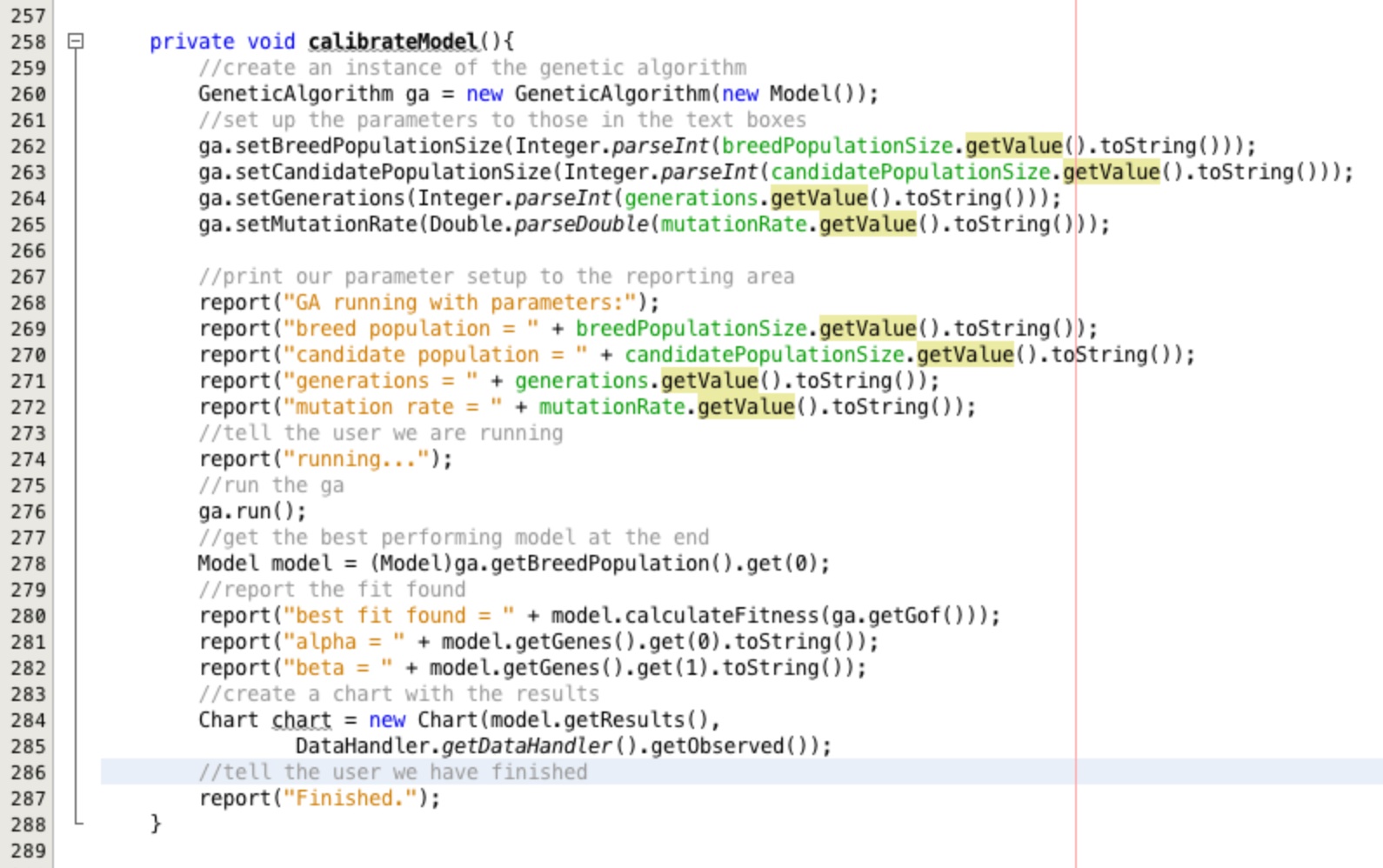This screenshot has height=868, width=1383.
Task: Collapse the calibrateModel method fold
Action: (x=76, y=41)
